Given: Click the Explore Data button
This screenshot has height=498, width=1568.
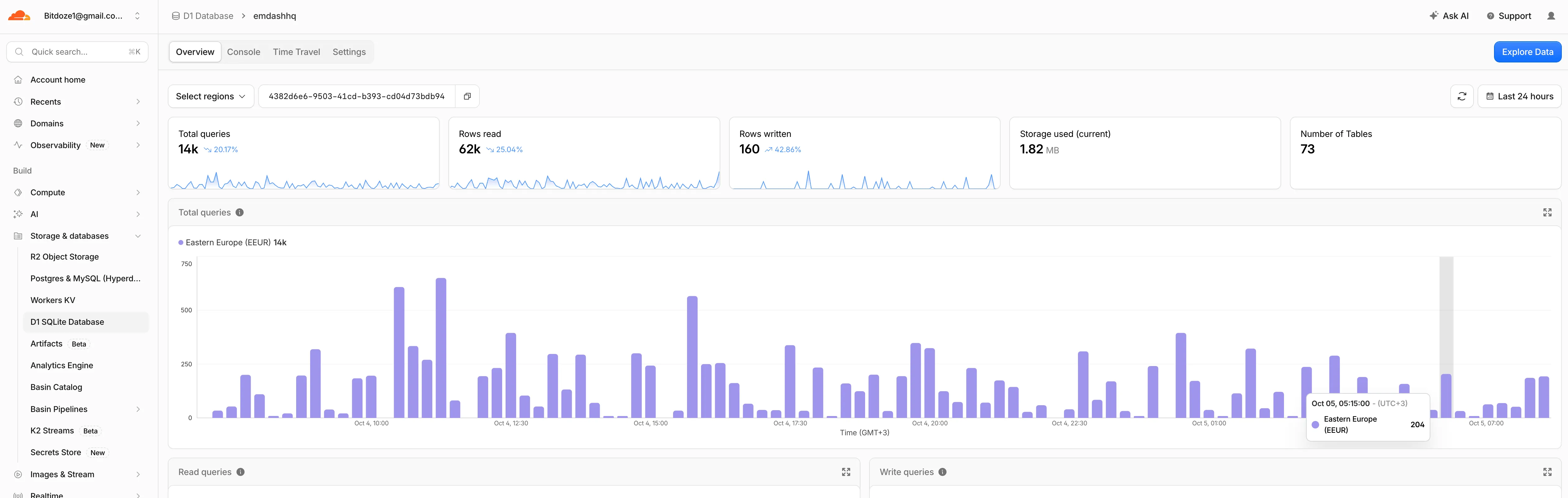Looking at the screenshot, I should [x=1527, y=52].
